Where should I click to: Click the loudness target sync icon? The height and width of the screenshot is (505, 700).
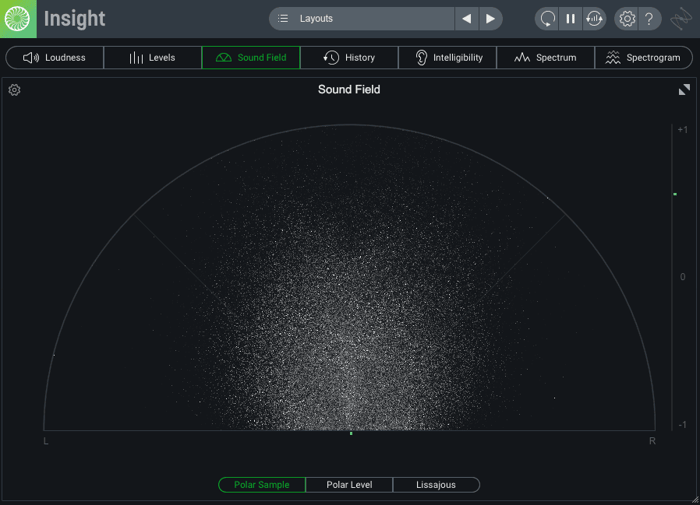click(594, 19)
